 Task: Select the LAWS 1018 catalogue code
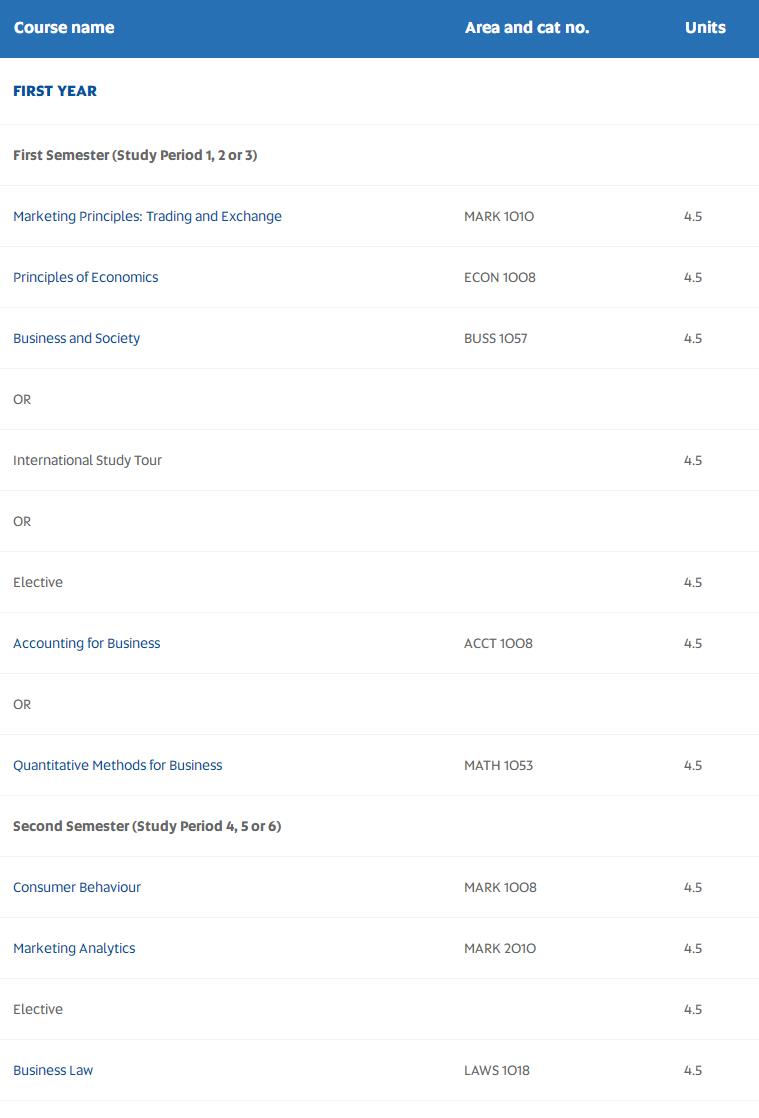click(497, 1070)
